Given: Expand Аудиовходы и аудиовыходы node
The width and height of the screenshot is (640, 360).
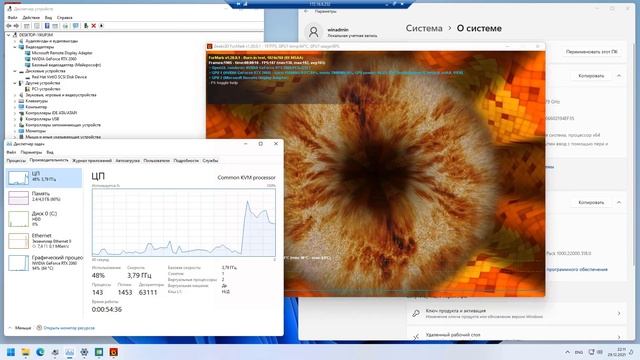Looking at the screenshot, I should (x=15, y=41).
